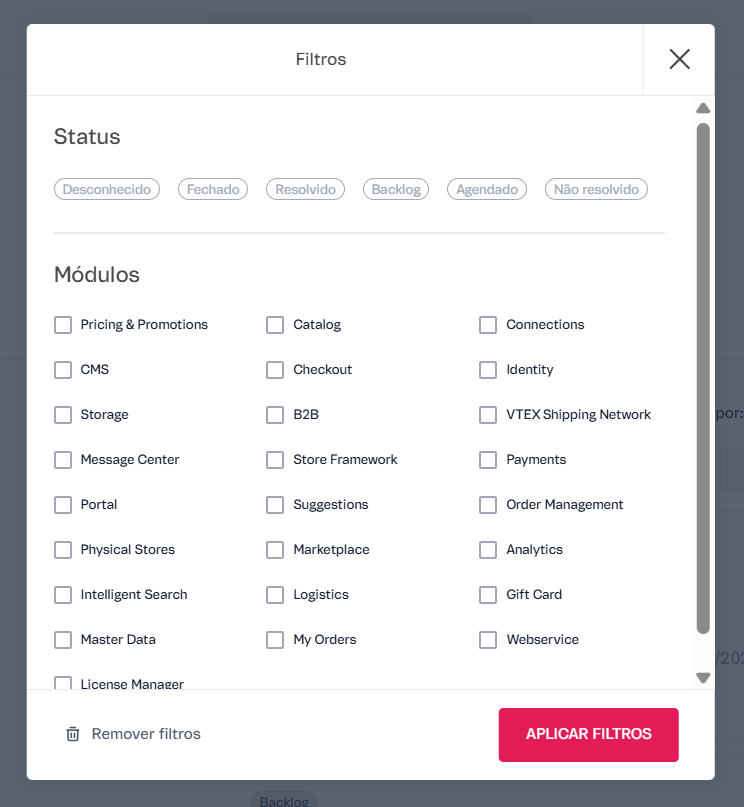This screenshot has height=807, width=744.
Task: Select the CMS module checkbox
Action: click(x=63, y=370)
